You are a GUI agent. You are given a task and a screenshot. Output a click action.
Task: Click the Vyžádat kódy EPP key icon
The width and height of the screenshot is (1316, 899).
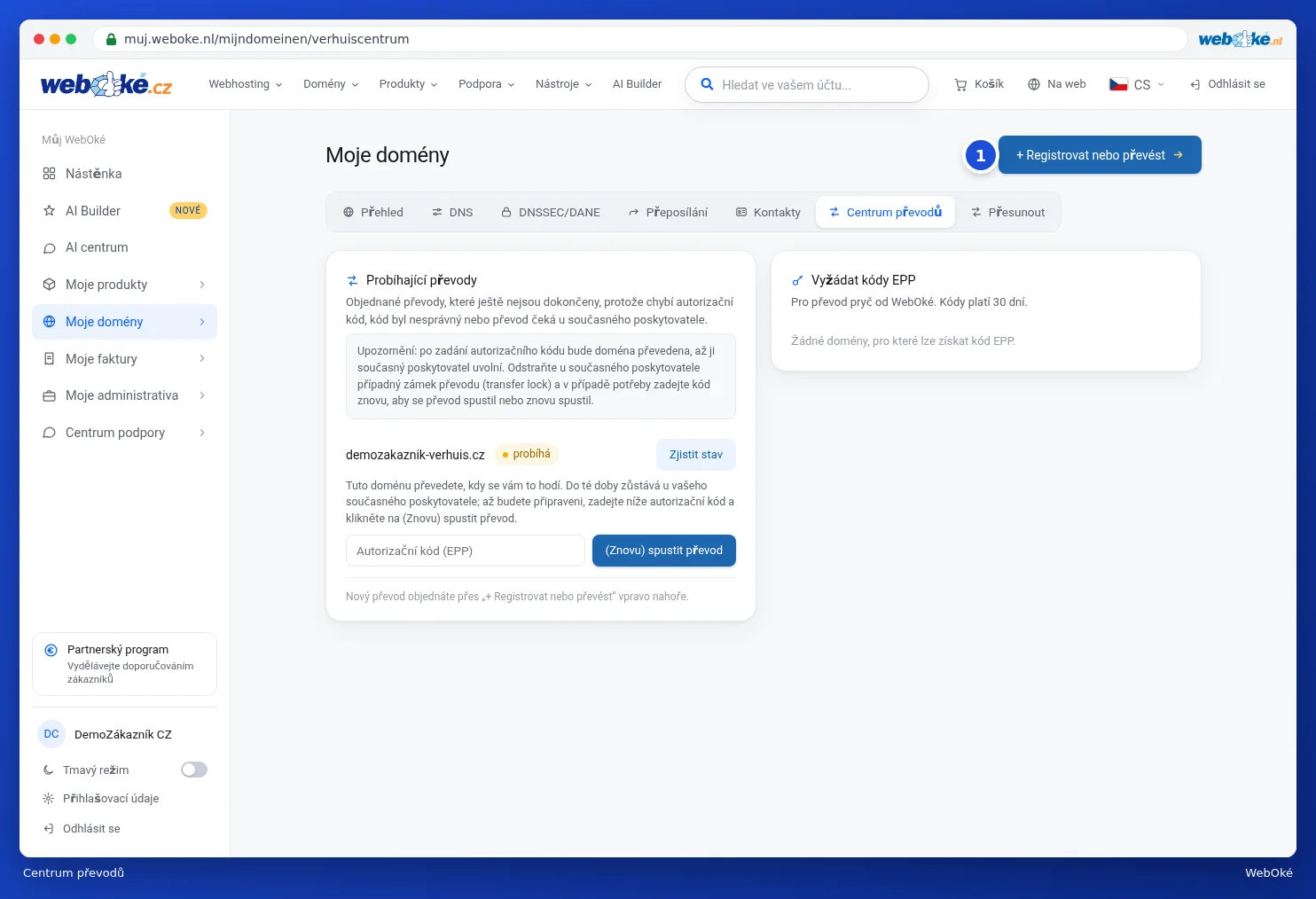point(797,280)
